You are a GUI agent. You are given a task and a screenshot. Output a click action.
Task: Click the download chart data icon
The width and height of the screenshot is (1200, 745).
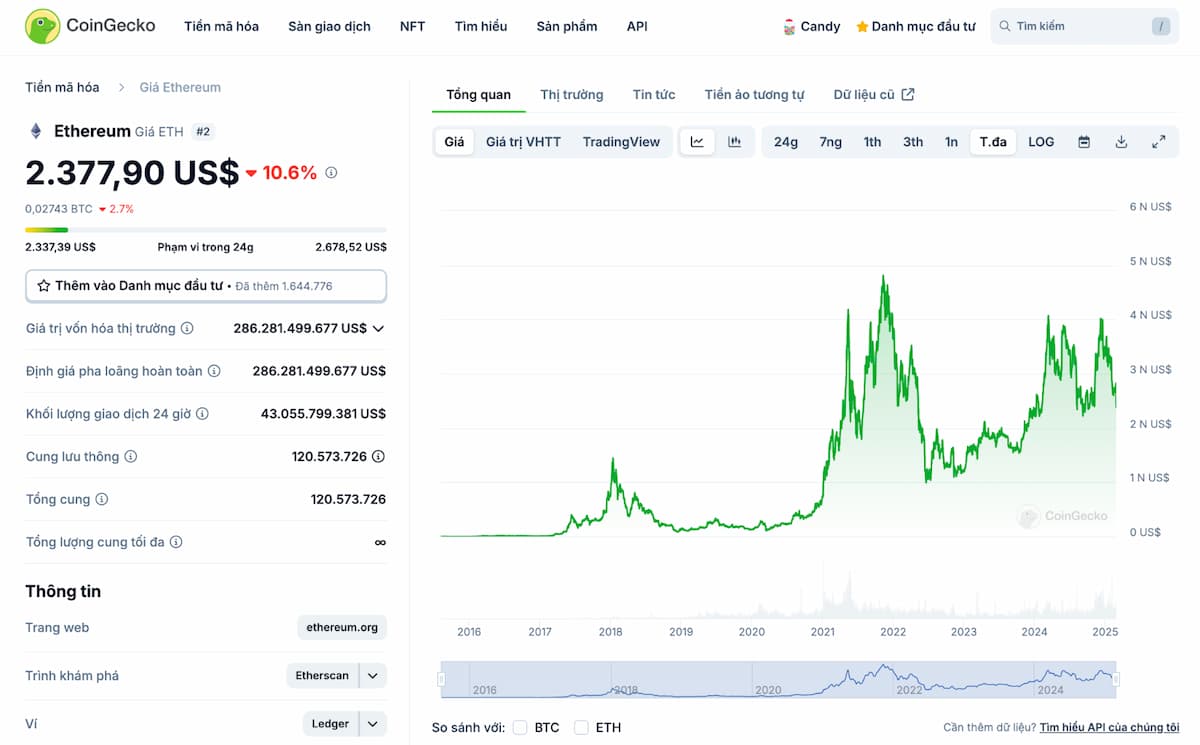1121,142
